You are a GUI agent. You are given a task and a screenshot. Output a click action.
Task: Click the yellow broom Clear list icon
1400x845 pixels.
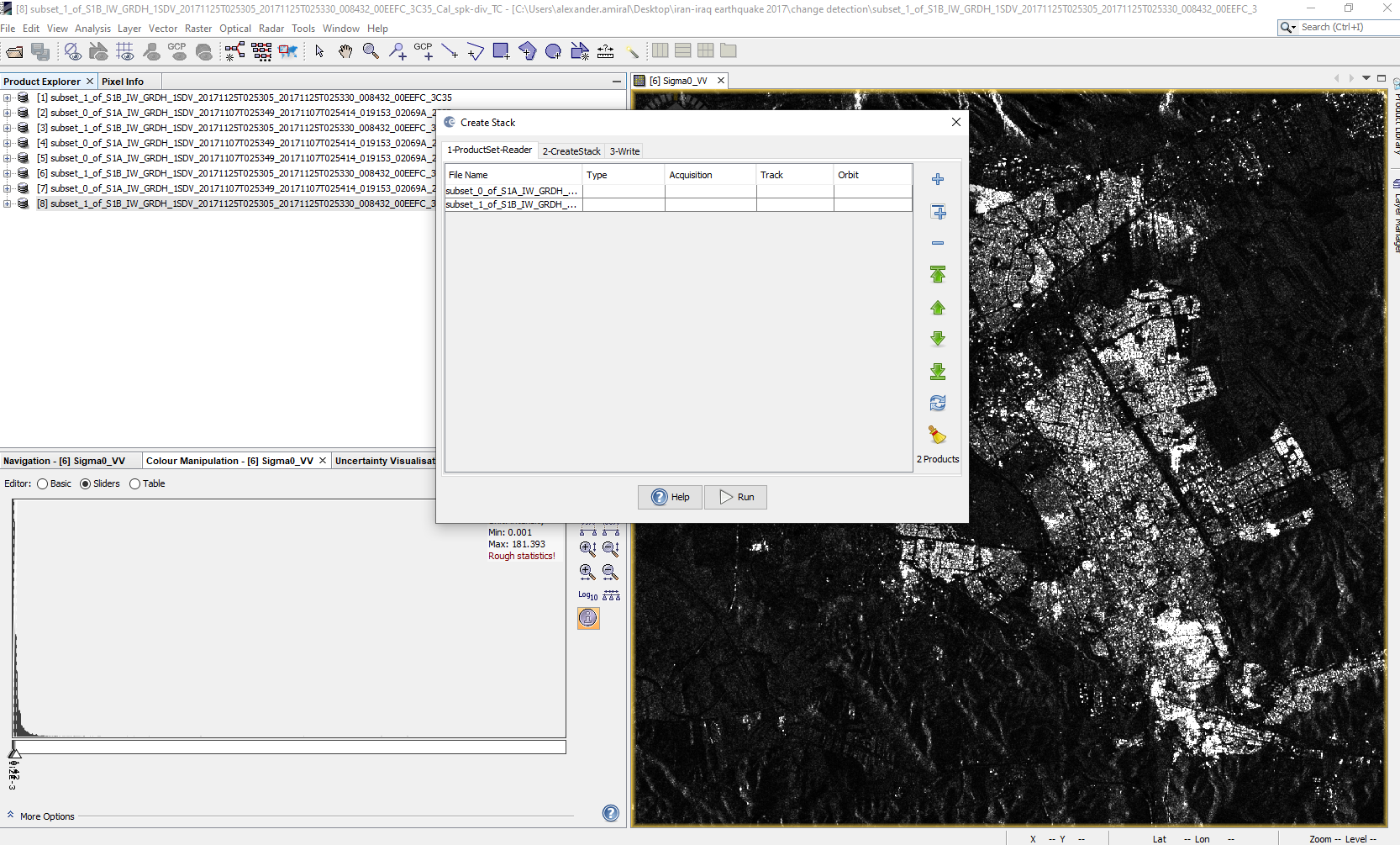click(937, 435)
